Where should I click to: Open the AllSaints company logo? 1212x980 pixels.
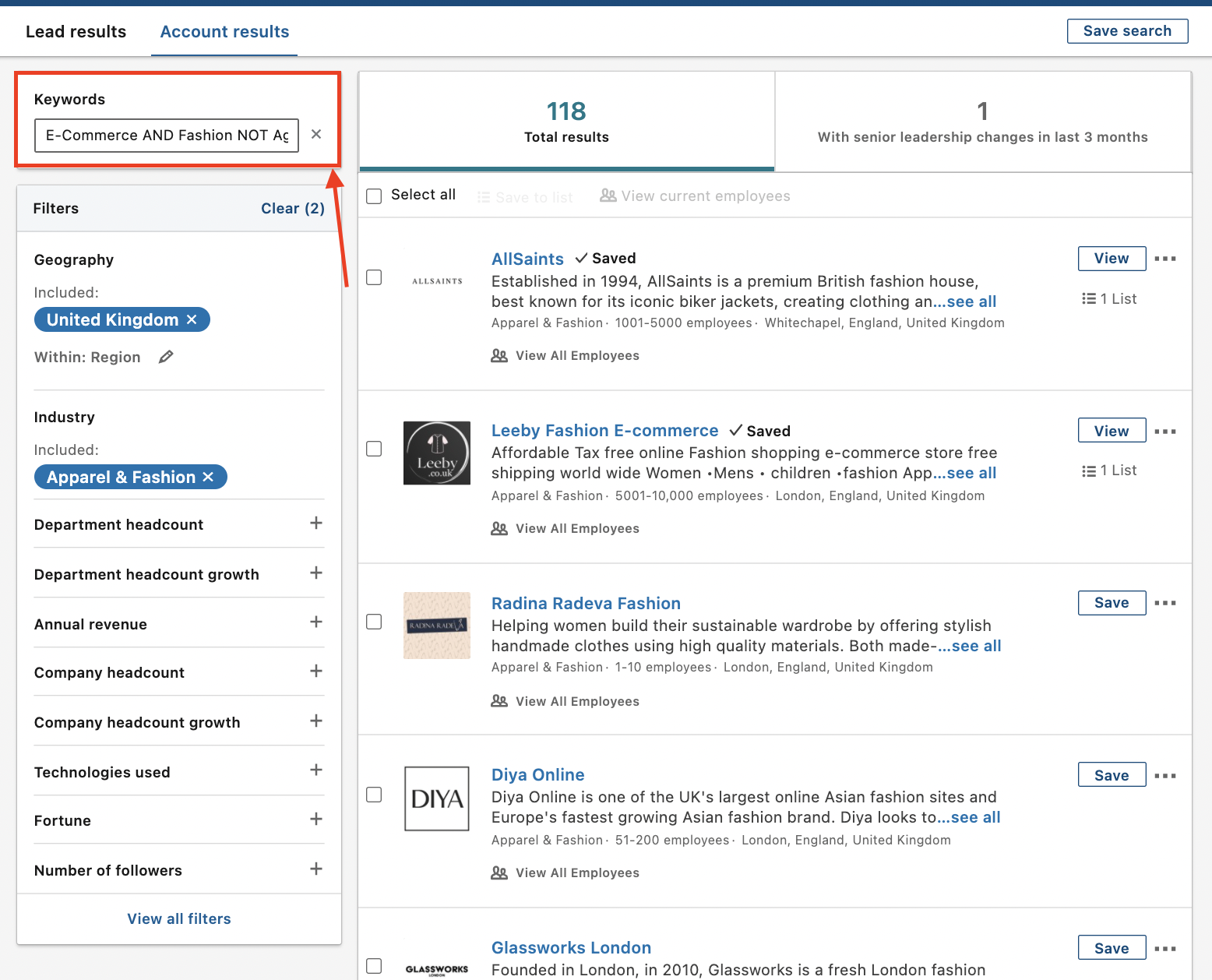click(437, 280)
